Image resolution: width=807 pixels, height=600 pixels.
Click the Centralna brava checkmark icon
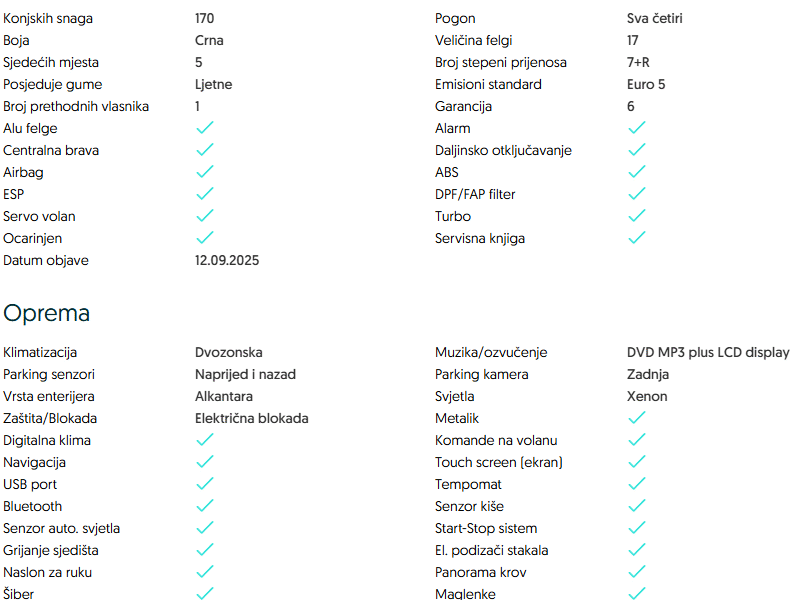coord(205,150)
